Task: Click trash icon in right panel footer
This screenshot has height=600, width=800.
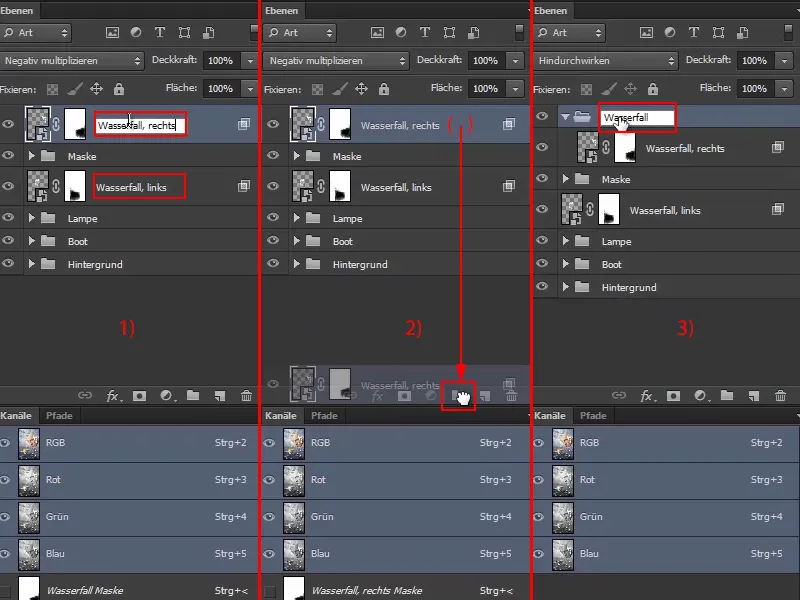Action: point(780,395)
